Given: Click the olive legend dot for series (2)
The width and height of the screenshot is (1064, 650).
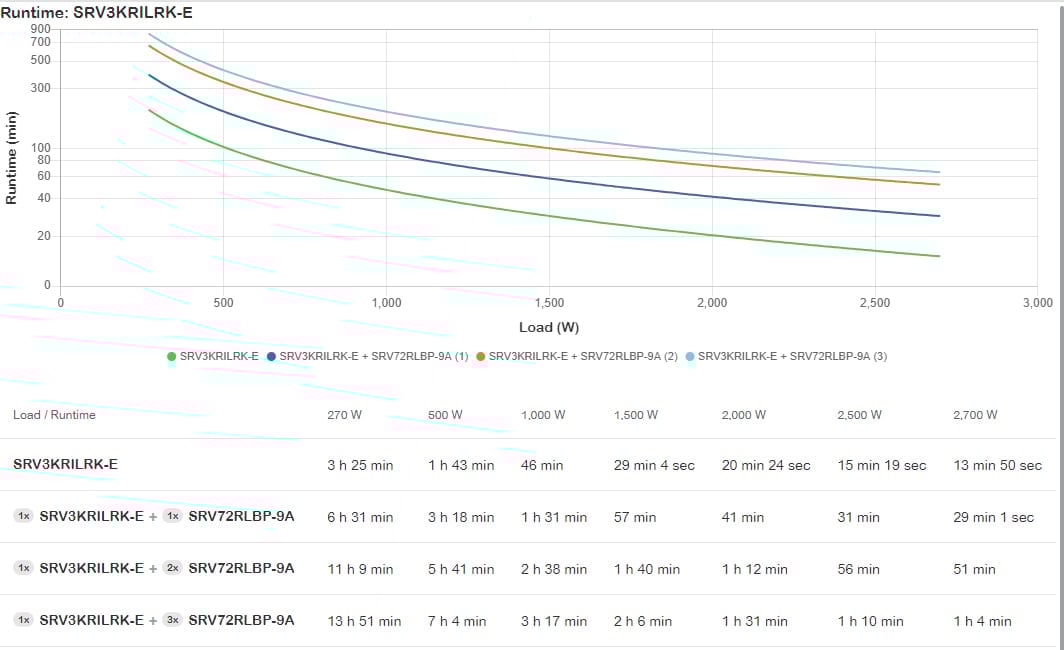Looking at the screenshot, I should tap(481, 356).
